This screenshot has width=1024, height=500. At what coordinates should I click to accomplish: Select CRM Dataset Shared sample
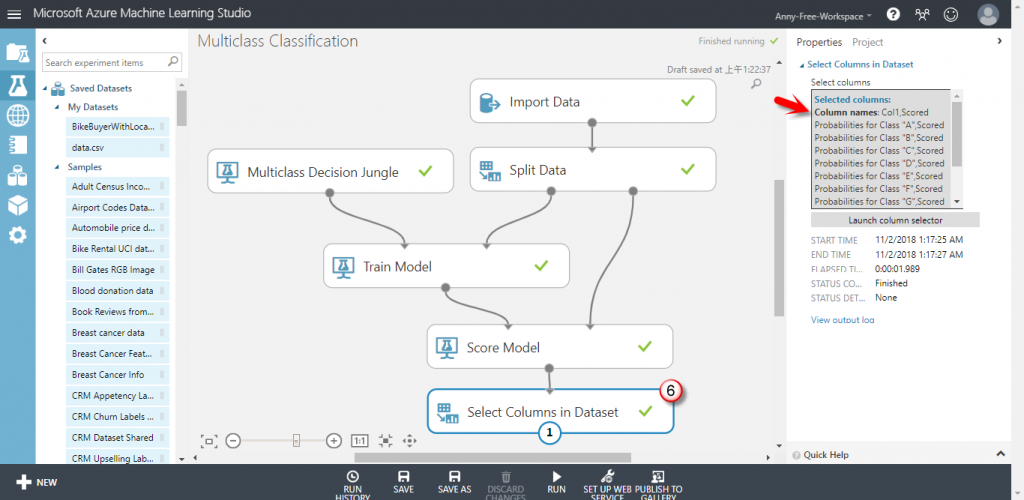click(x=117, y=437)
